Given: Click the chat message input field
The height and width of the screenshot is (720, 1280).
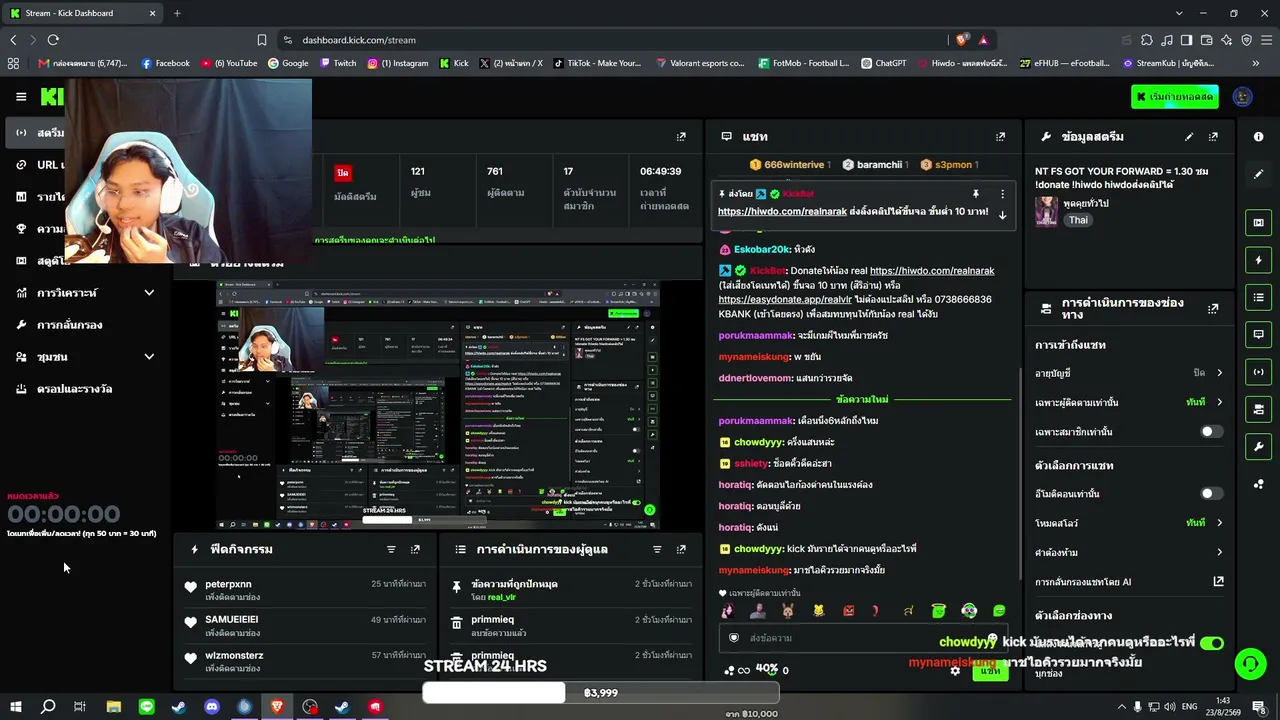Looking at the screenshot, I should (865, 638).
